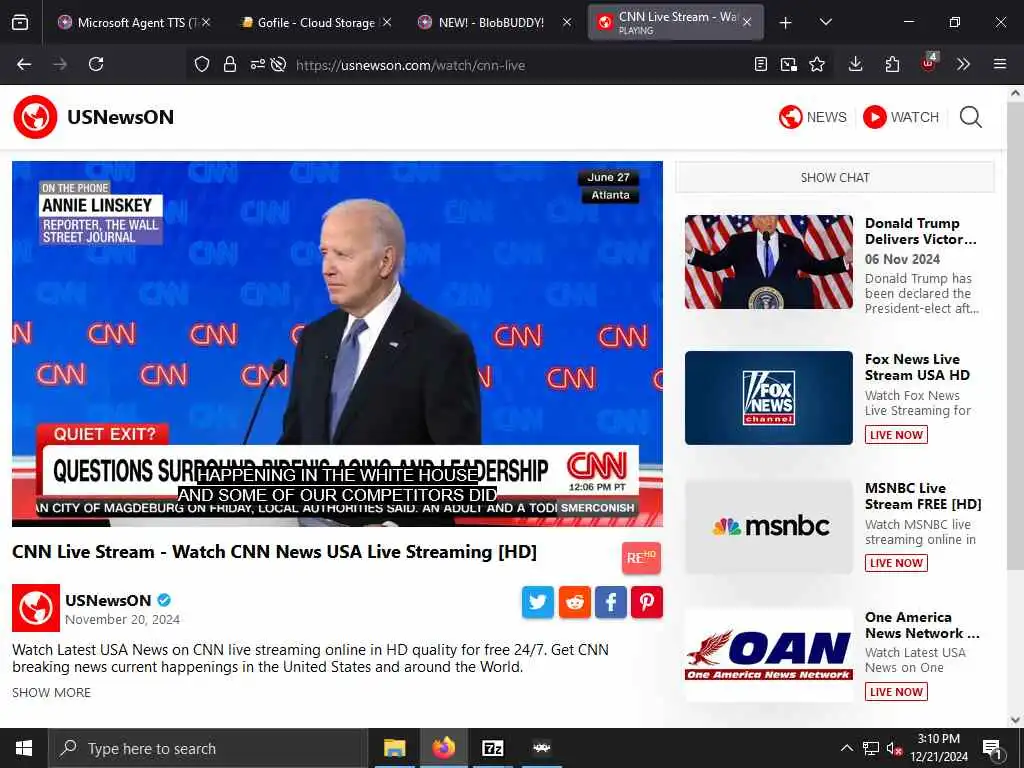The width and height of the screenshot is (1024, 768).
Task: Click the USNewsON globe logo
Action: tap(35, 117)
